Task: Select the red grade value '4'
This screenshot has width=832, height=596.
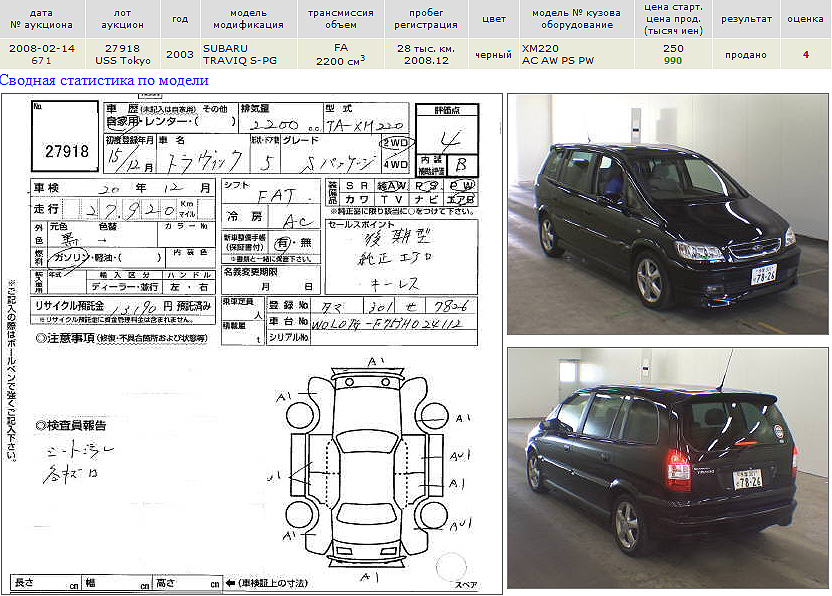Action: tap(805, 54)
